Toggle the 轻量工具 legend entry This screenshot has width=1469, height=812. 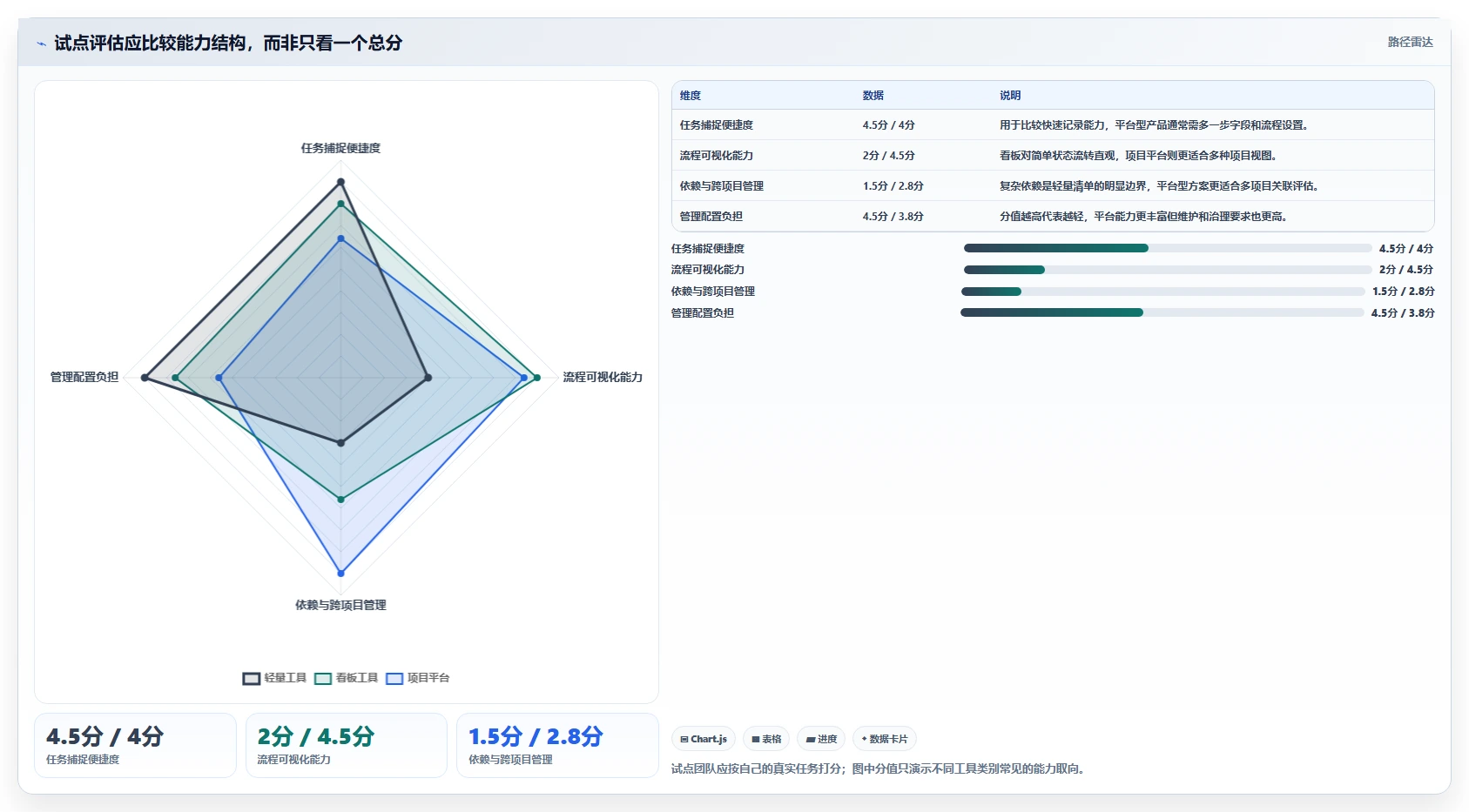(274, 678)
